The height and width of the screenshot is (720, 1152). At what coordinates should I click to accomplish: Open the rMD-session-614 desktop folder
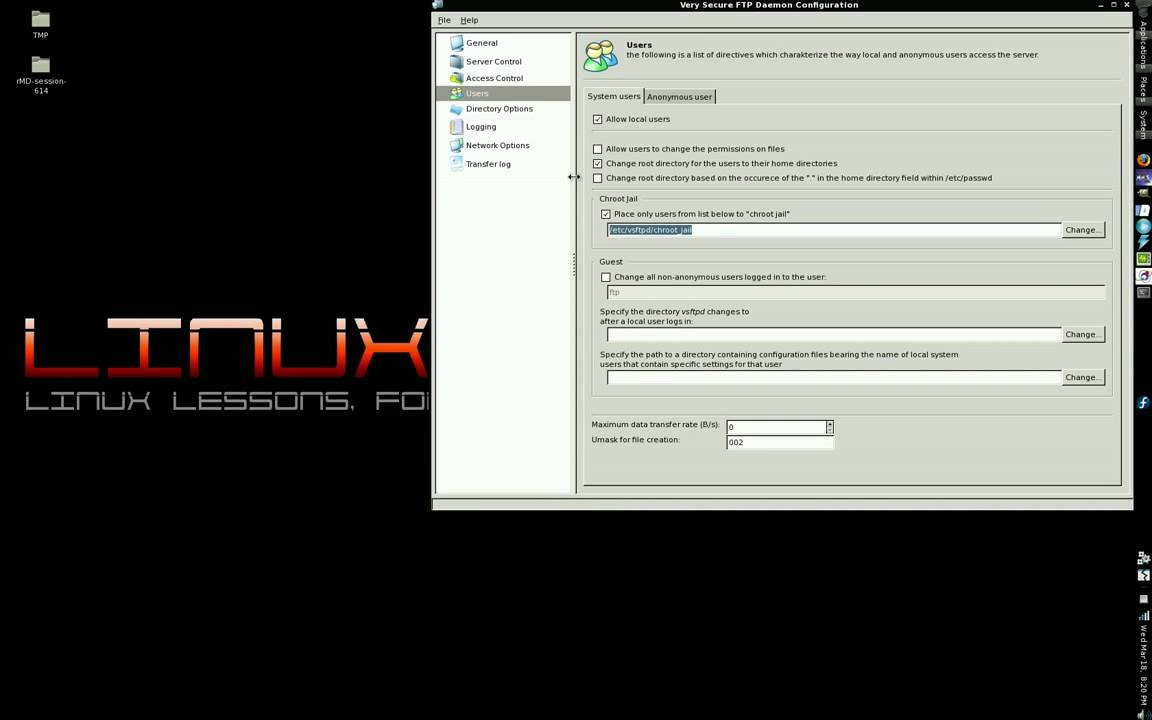41,75
